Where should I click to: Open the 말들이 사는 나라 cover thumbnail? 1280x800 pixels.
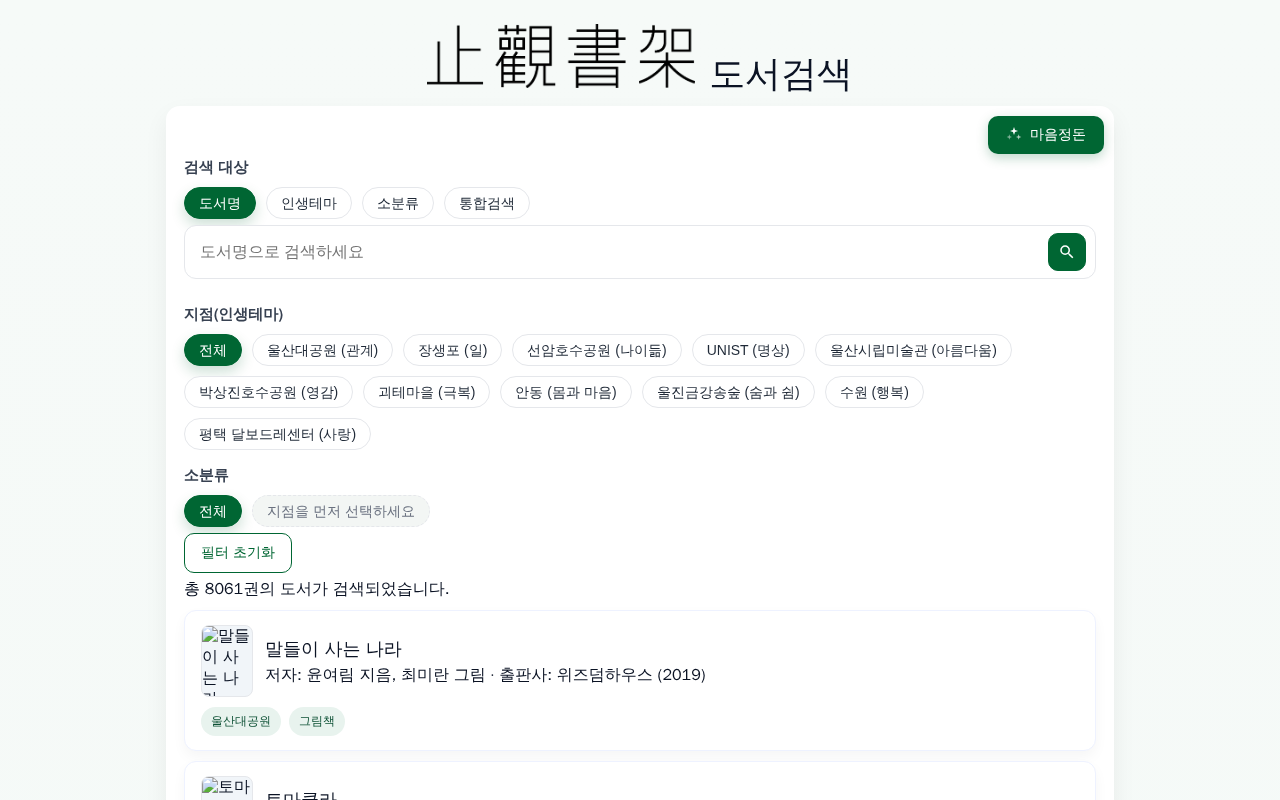[227, 661]
